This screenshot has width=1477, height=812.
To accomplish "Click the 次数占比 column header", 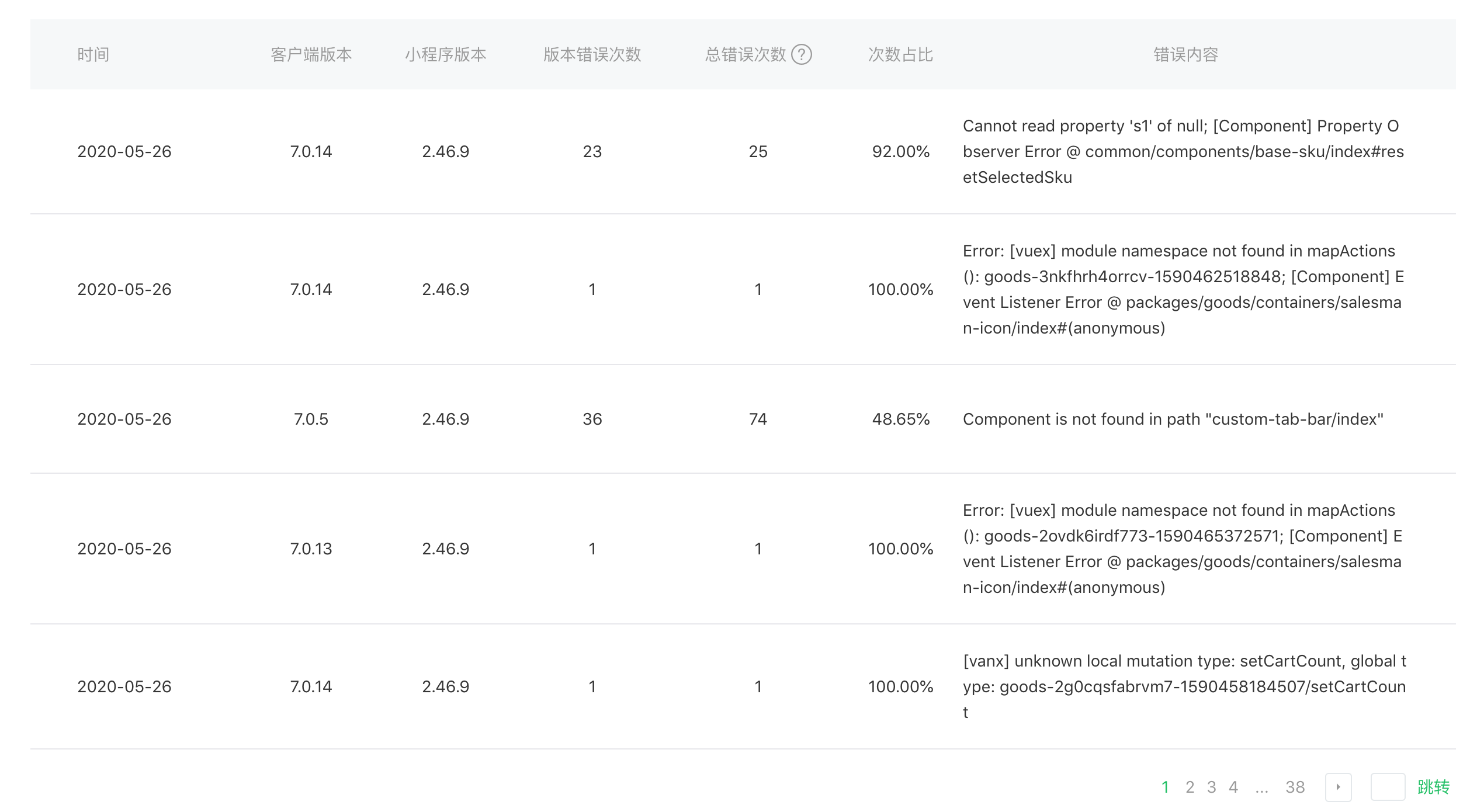I will (900, 54).
